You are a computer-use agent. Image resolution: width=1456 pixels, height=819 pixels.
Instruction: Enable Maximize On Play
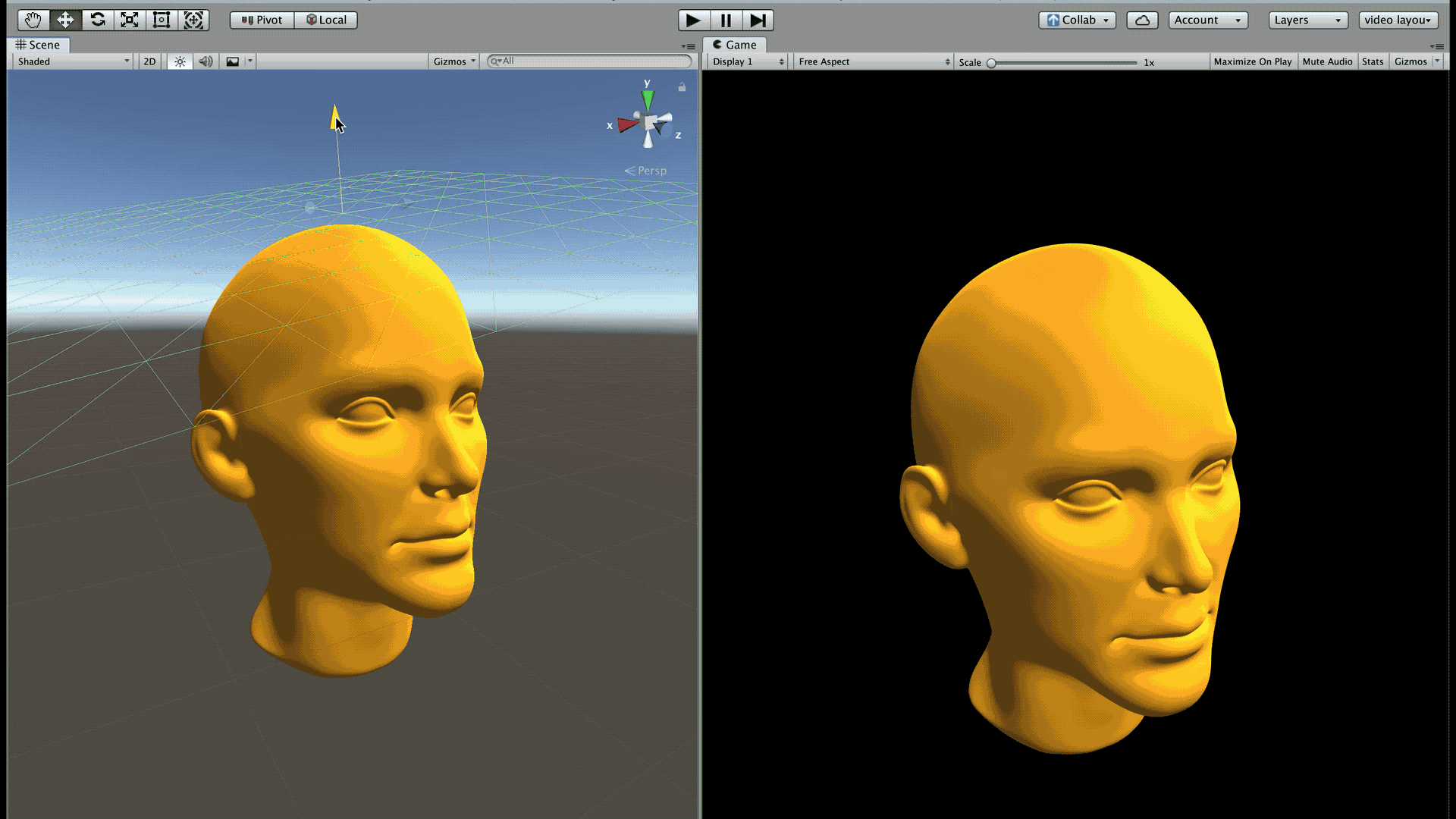(x=1252, y=61)
